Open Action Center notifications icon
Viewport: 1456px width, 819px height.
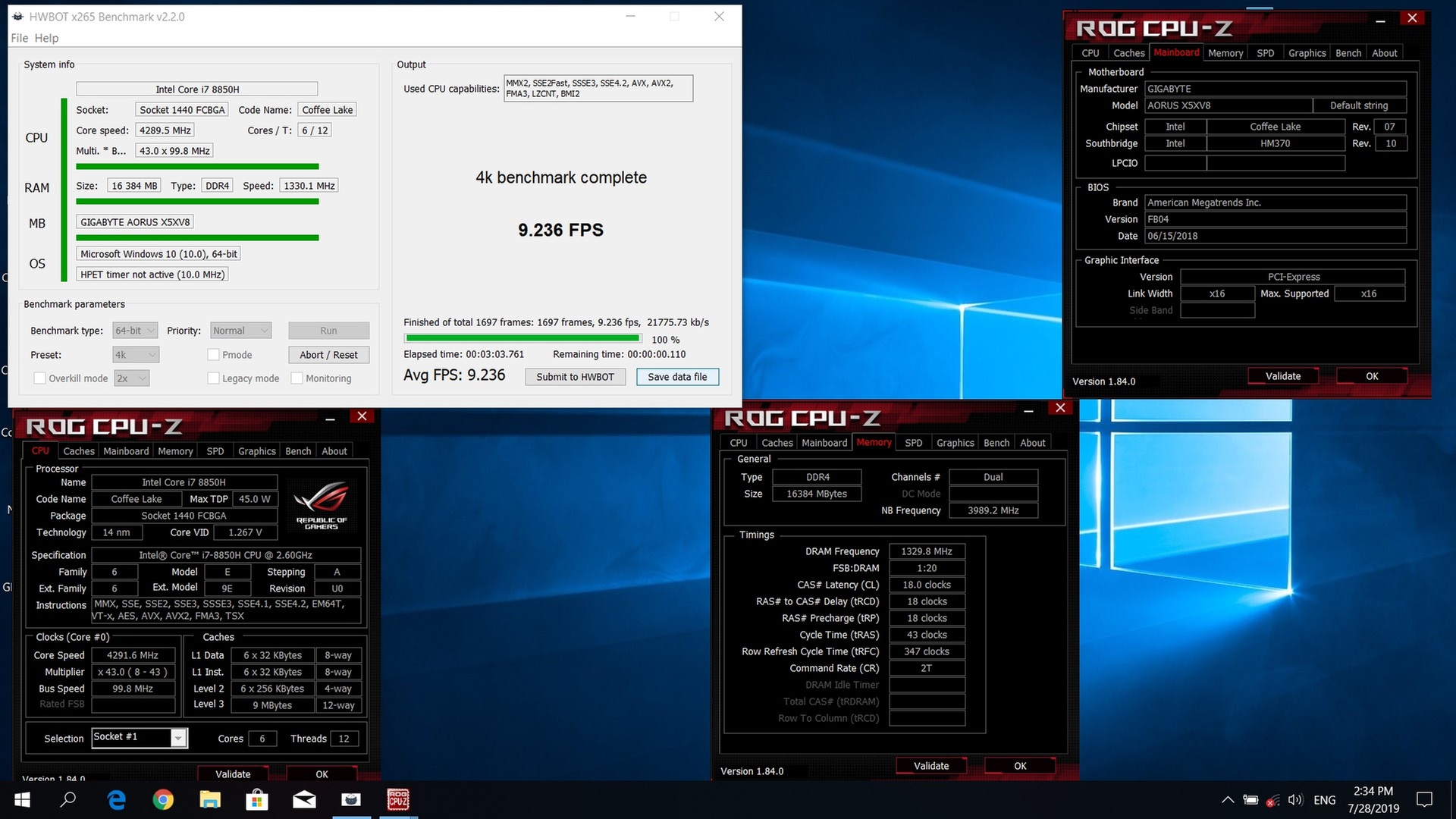1425,800
